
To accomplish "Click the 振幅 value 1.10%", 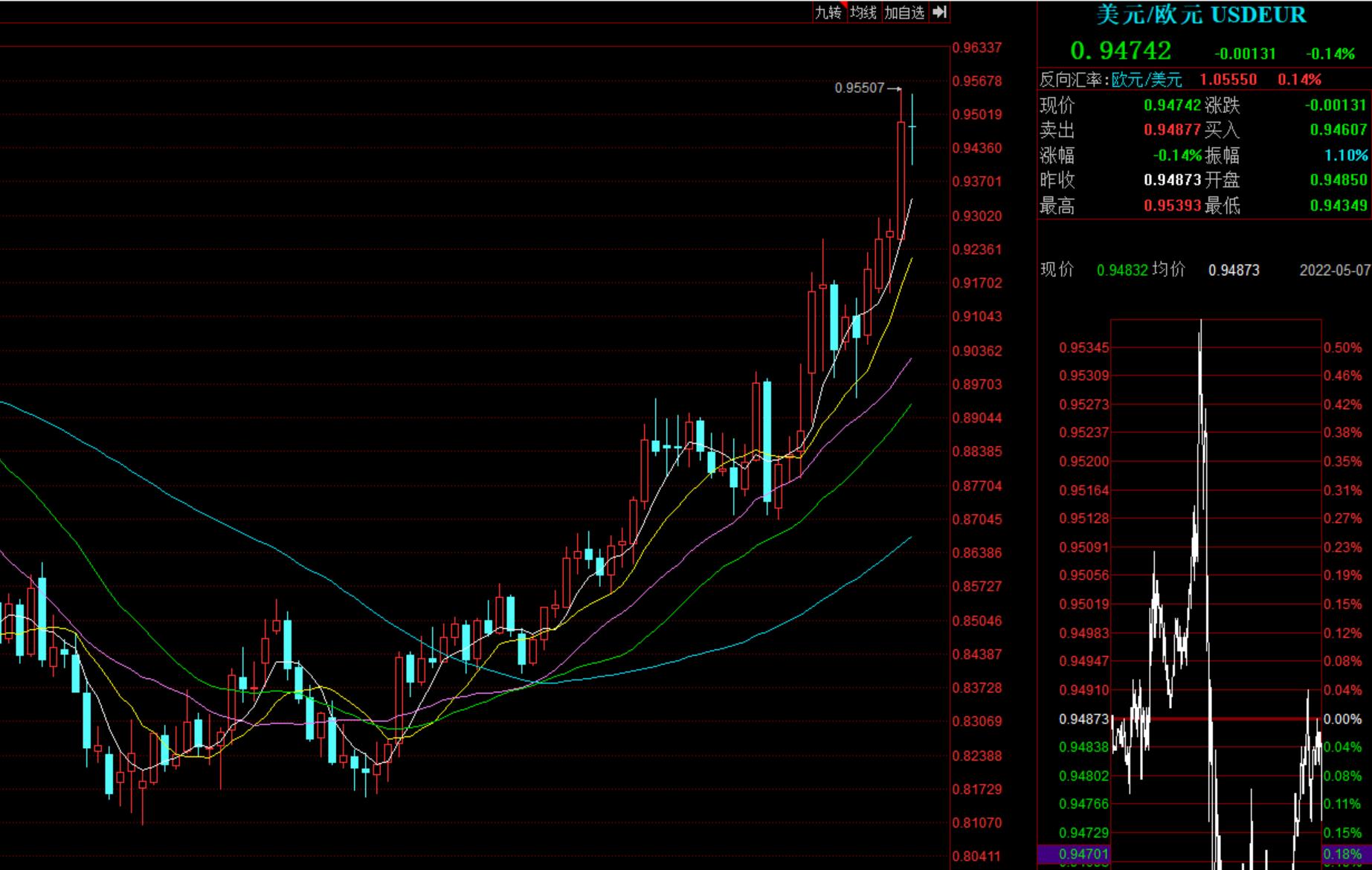I will (x=1346, y=155).
